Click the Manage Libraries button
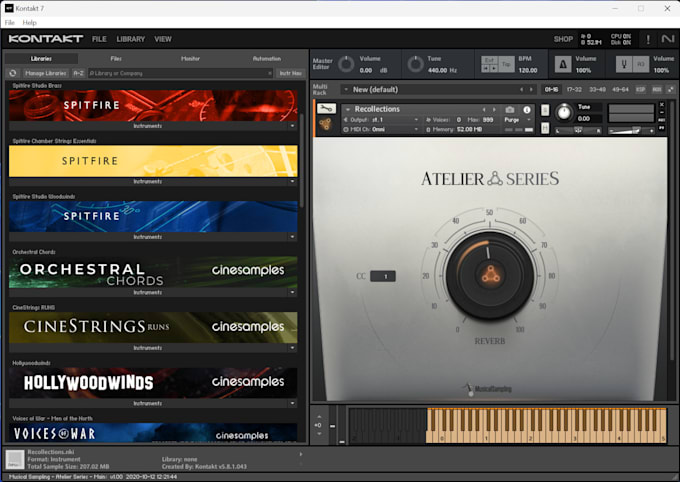 pos(46,73)
